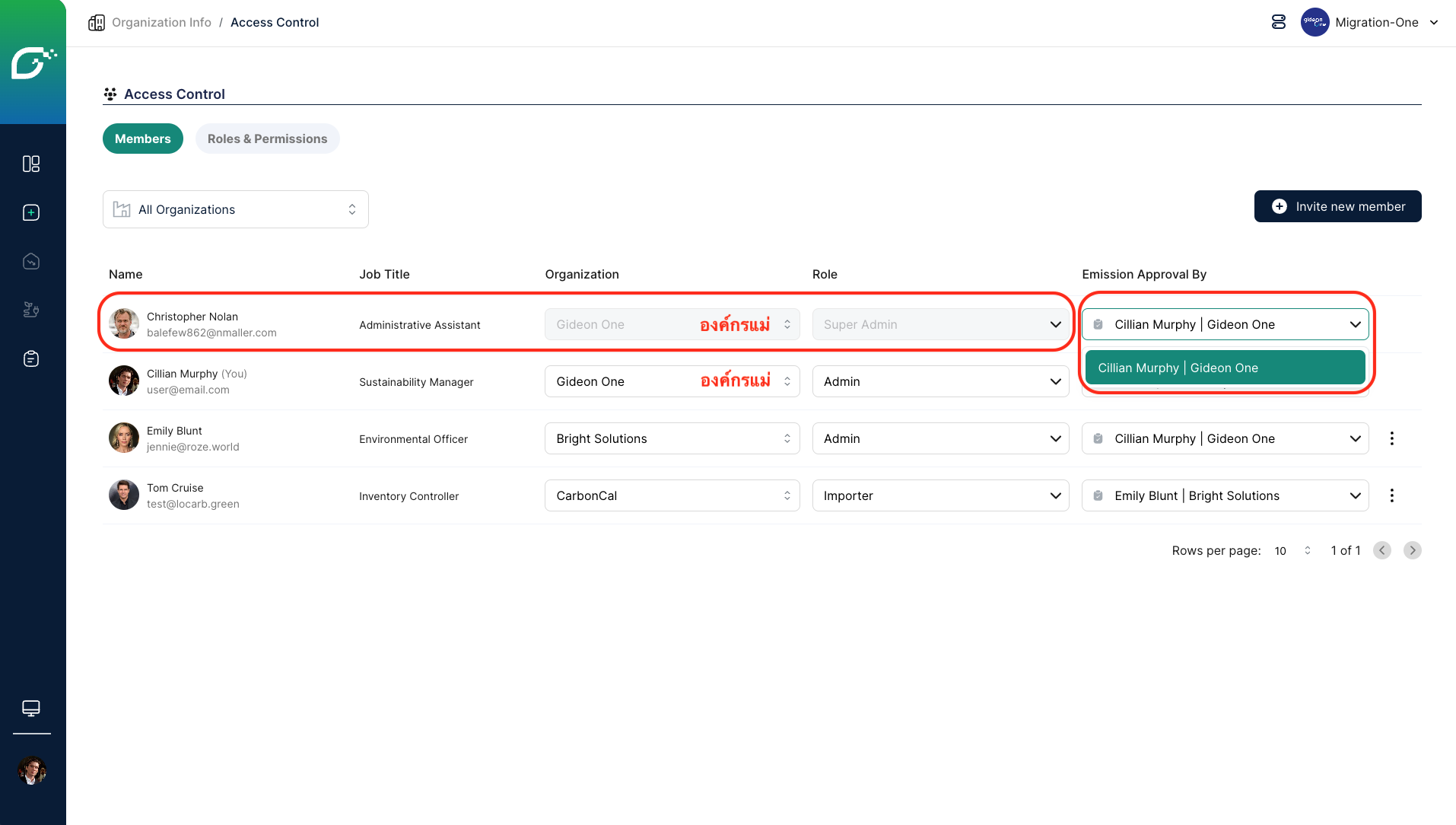Select the Members tab
The width and height of the screenshot is (1456, 825).
(x=142, y=139)
